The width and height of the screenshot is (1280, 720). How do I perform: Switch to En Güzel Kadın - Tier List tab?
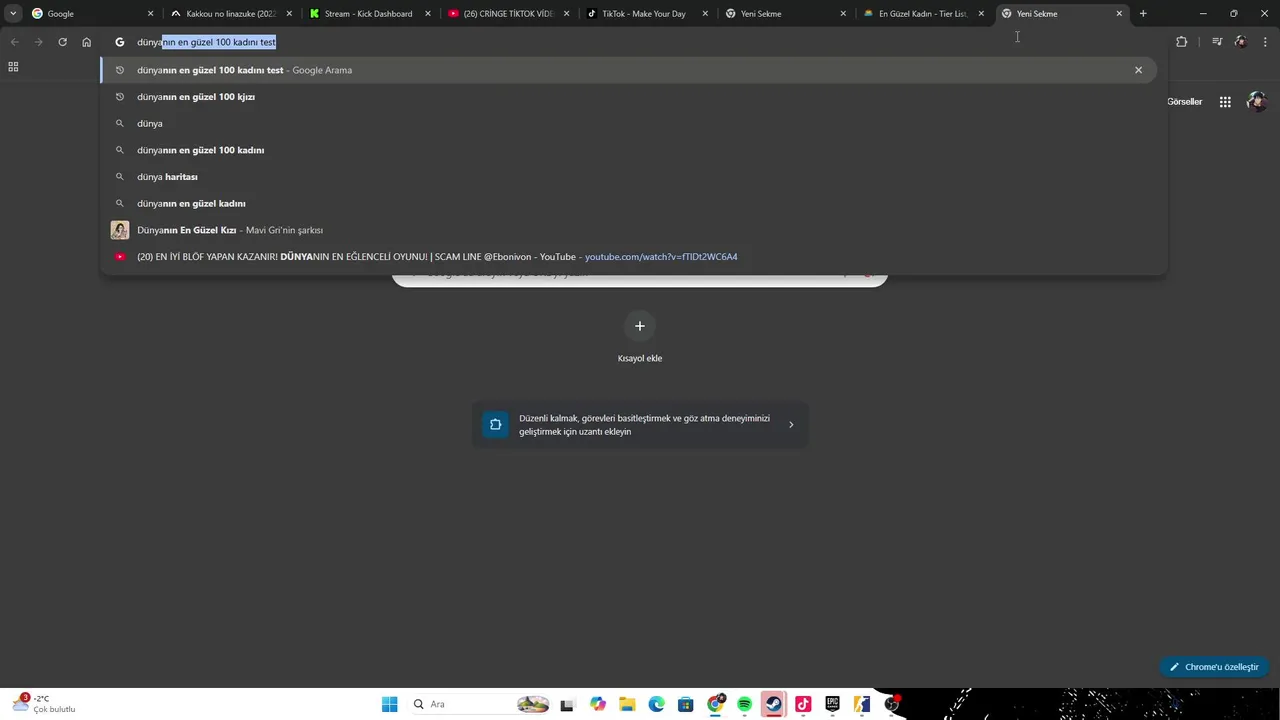922,14
